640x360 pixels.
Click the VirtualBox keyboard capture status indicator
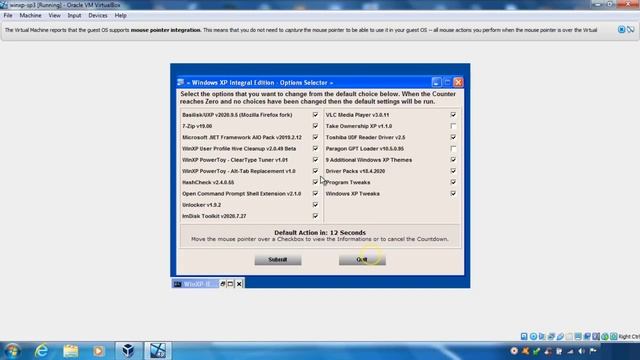click(x=614, y=336)
